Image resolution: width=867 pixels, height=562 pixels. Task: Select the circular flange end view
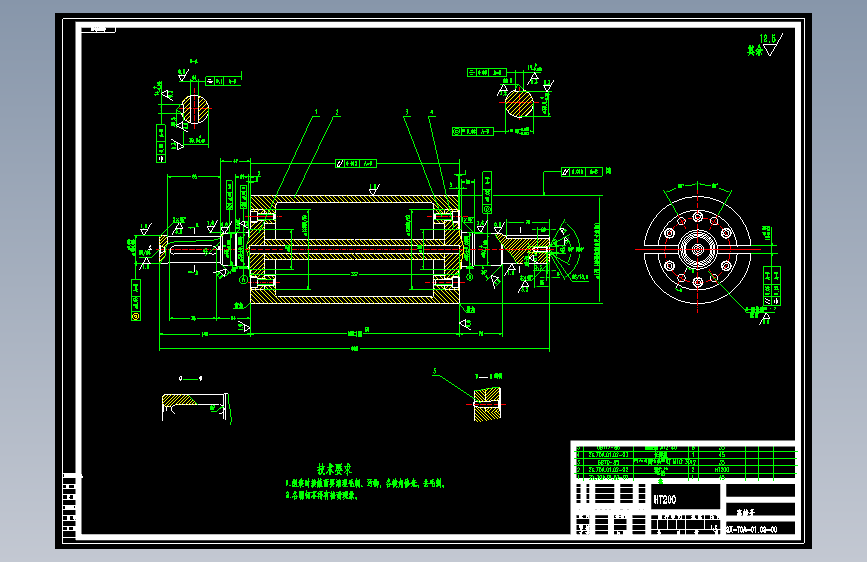(698, 249)
